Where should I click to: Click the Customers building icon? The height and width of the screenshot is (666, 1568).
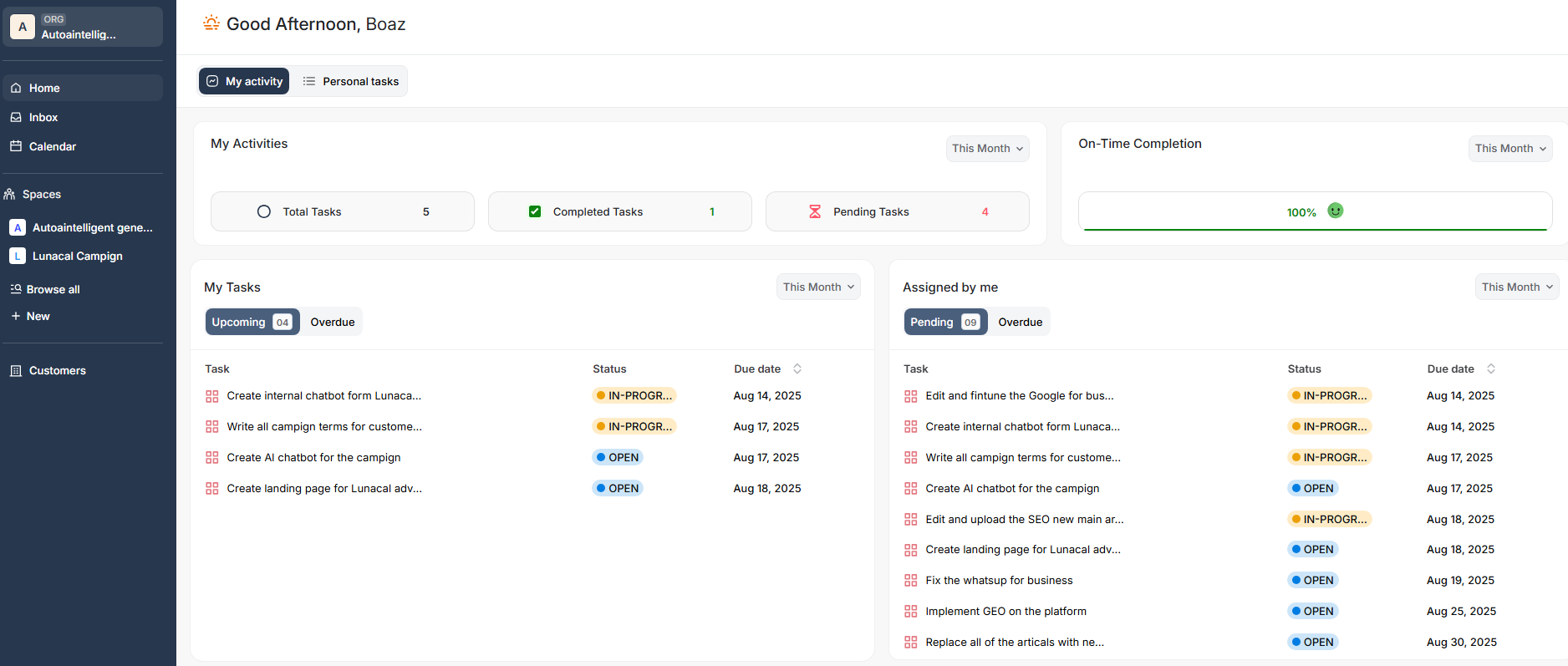tap(16, 370)
